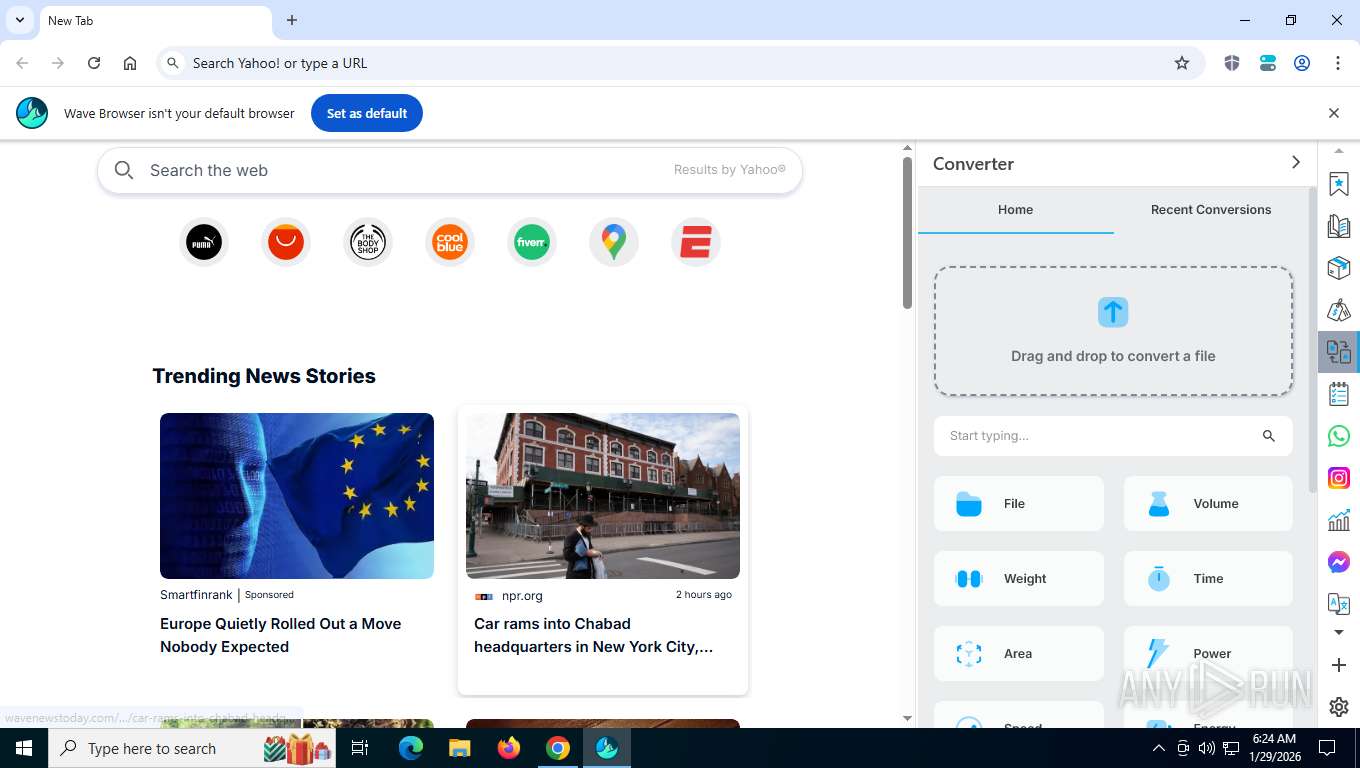Click the file drop upload area
Image resolution: width=1360 pixels, height=768 pixels.
coord(1113,331)
